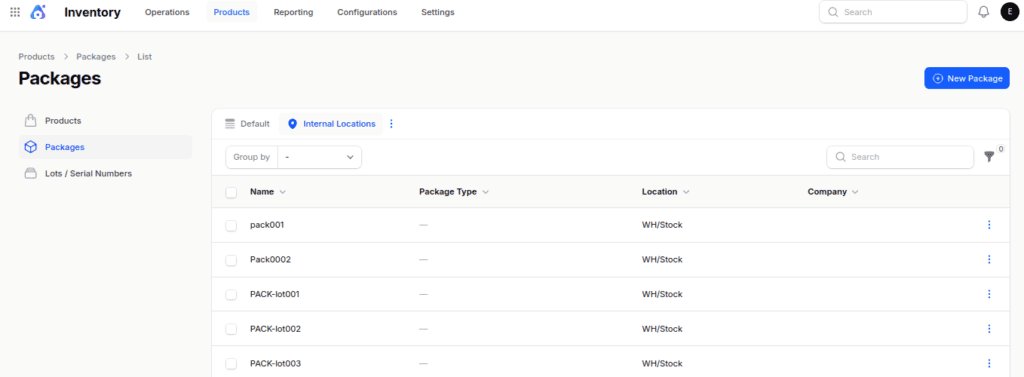Open the PACK-lot001 package record
The height and width of the screenshot is (377, 1024).
tap(275, 294)
